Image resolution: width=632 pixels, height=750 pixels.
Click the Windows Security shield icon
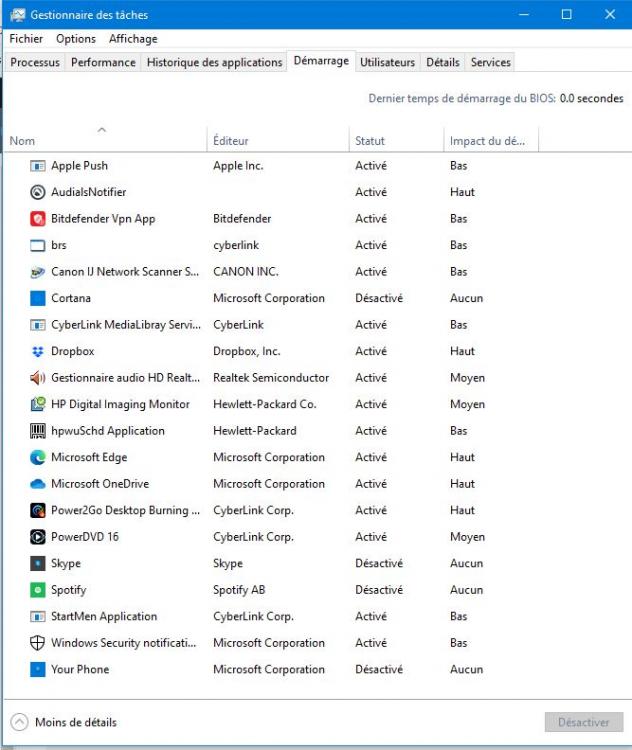(x=37, y=643)
